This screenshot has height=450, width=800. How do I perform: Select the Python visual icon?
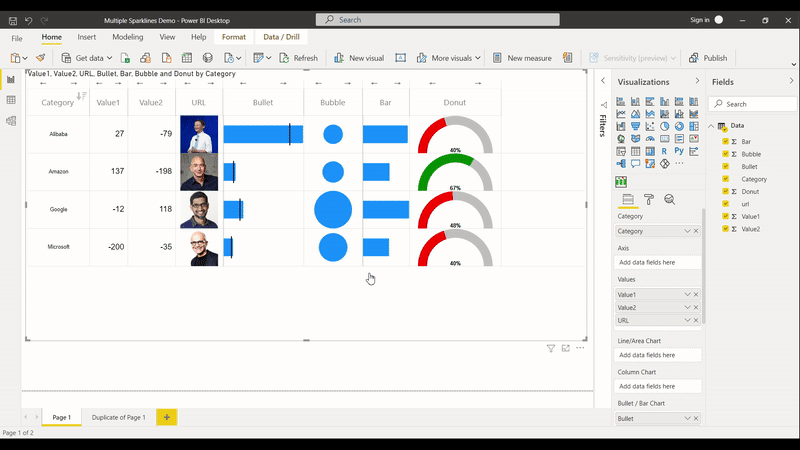click(679, 151)
